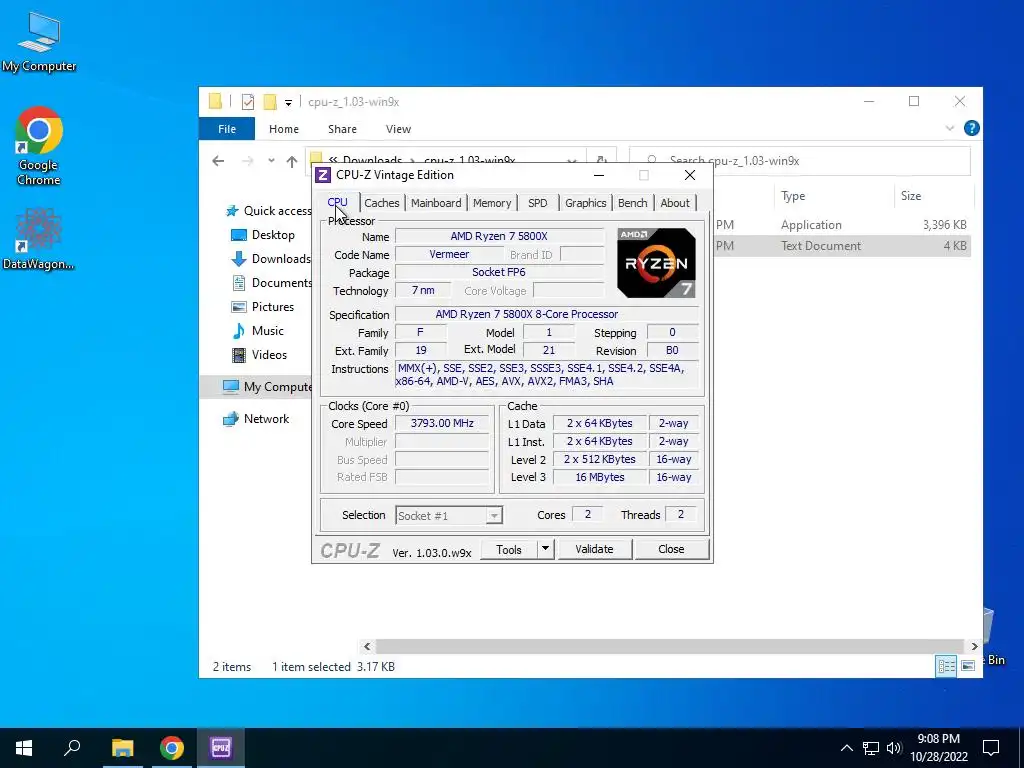
Task: Minimize the CPU-Z window
Action: (x=598, y=175)
